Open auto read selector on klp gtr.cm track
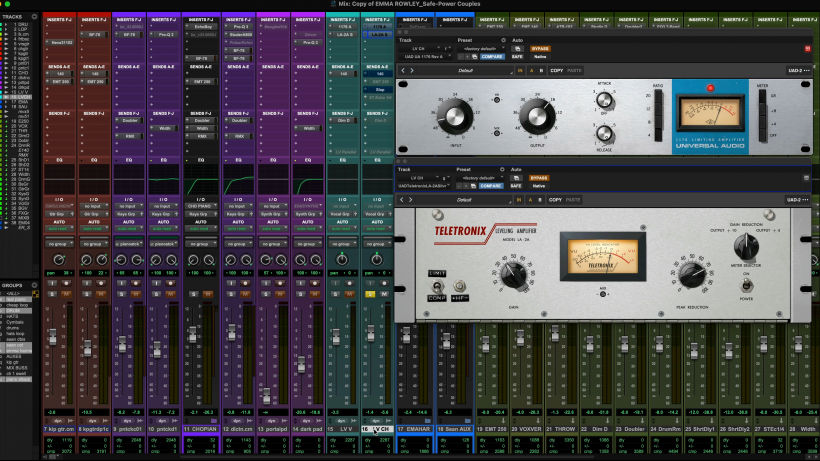The width and height of the screenshot is (820, 461). pyautogui.click(x=59, y=228)
